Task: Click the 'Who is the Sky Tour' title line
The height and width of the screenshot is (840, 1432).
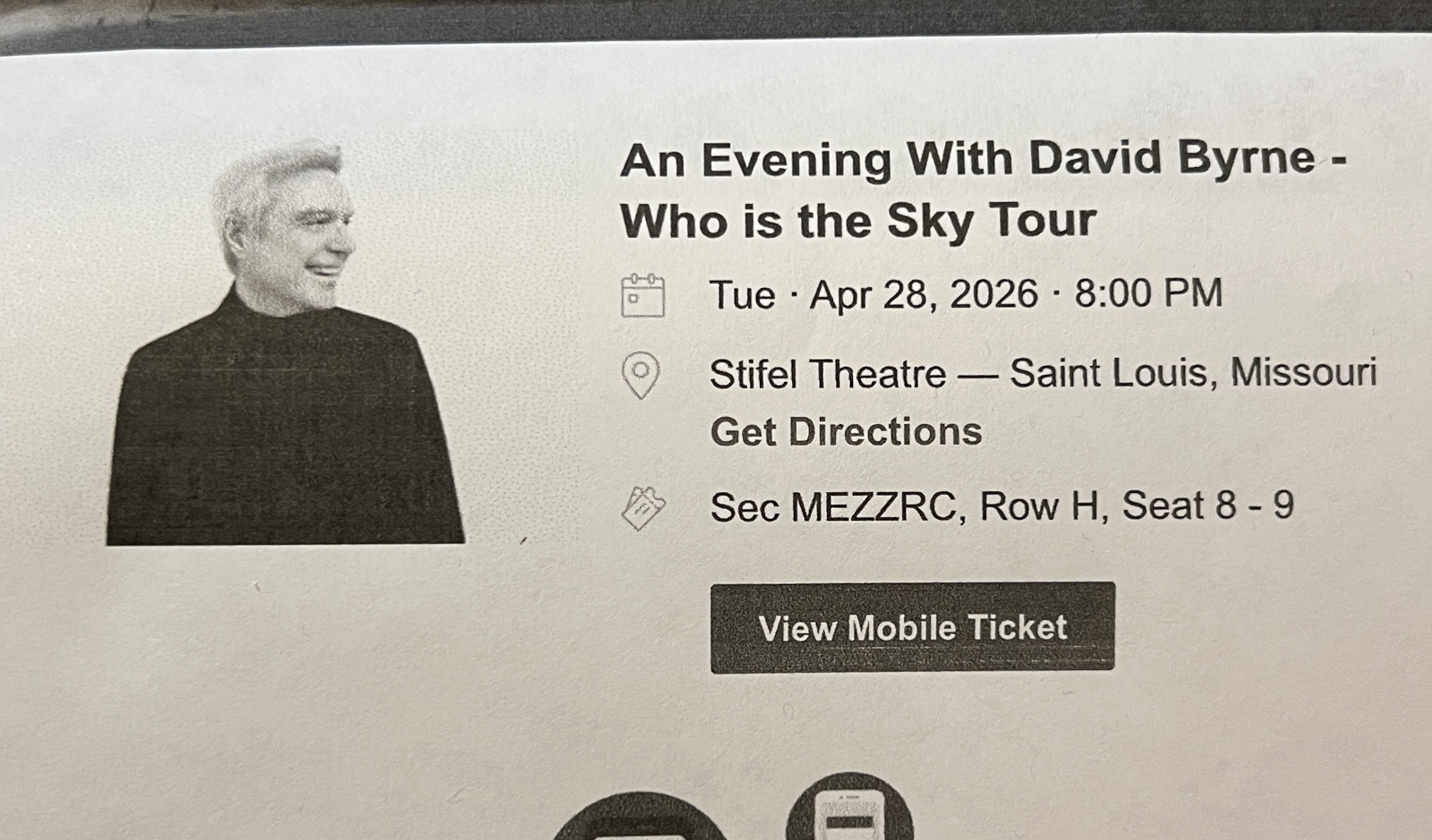Action: click(x=857, y=221)
